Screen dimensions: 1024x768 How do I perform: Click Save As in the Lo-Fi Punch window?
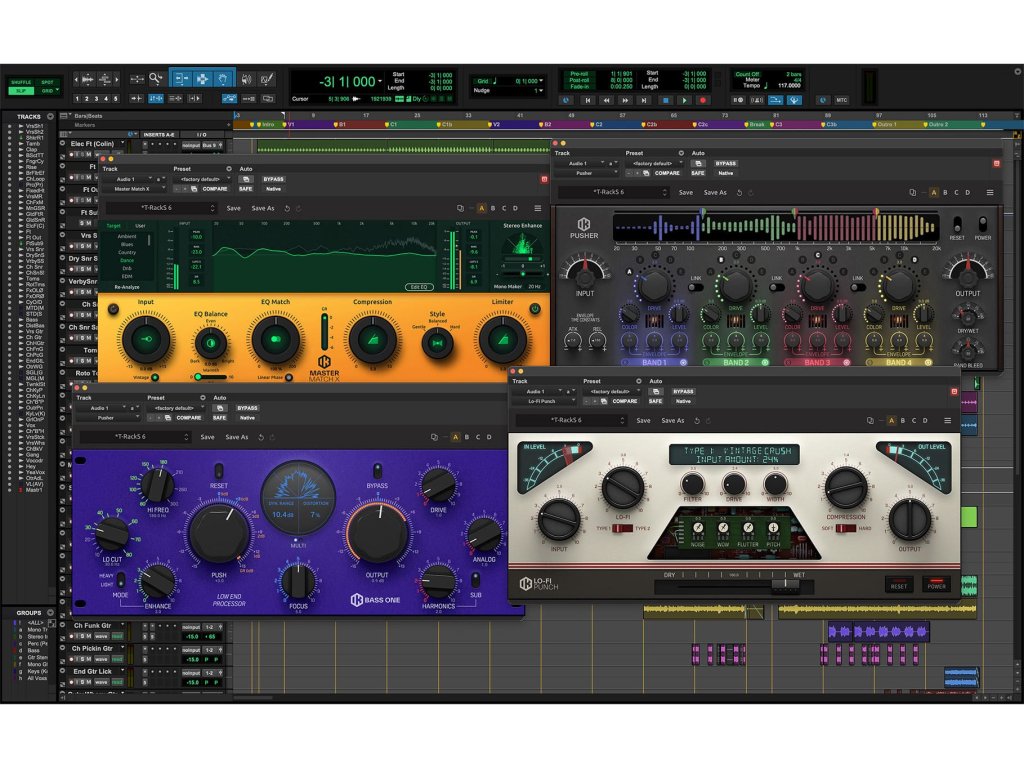pos(673,421)
